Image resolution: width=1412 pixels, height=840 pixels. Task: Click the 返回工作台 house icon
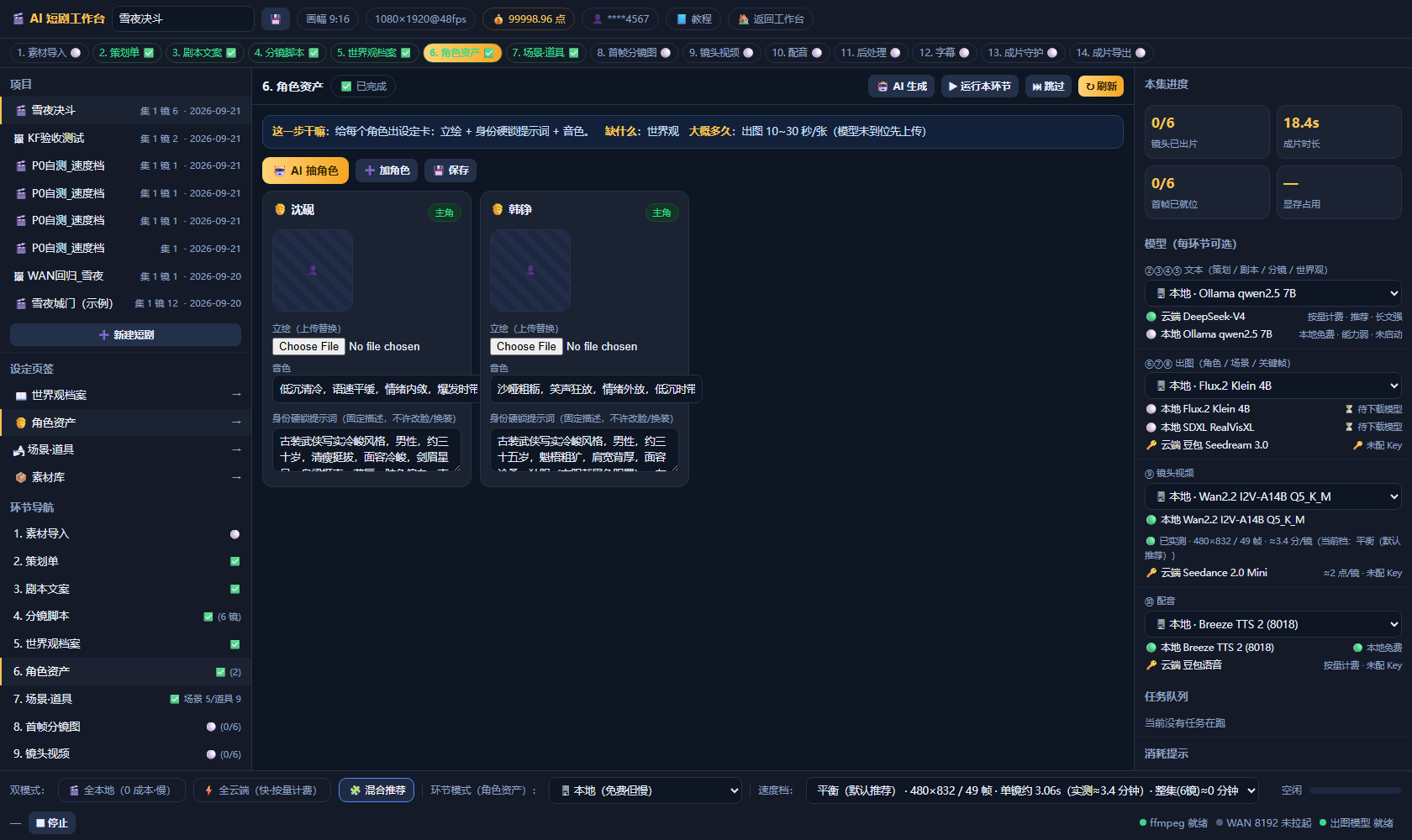744,18
